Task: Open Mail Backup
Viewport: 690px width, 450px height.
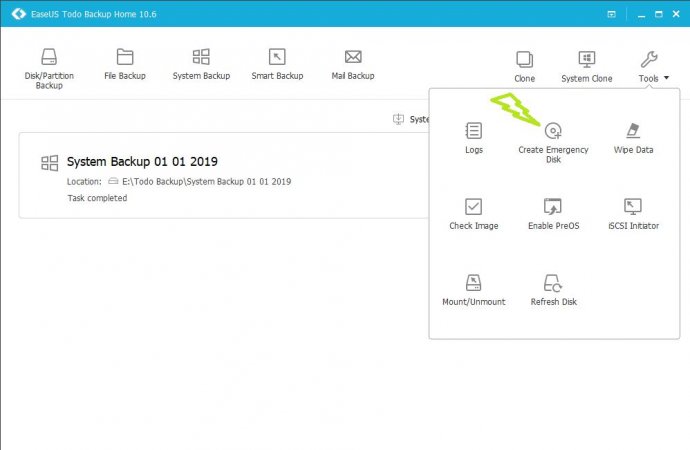Action: 353,64
